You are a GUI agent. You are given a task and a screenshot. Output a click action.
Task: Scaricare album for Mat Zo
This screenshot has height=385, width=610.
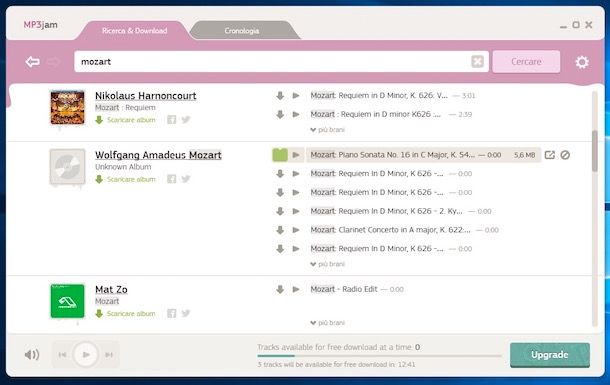click(125, 313)
